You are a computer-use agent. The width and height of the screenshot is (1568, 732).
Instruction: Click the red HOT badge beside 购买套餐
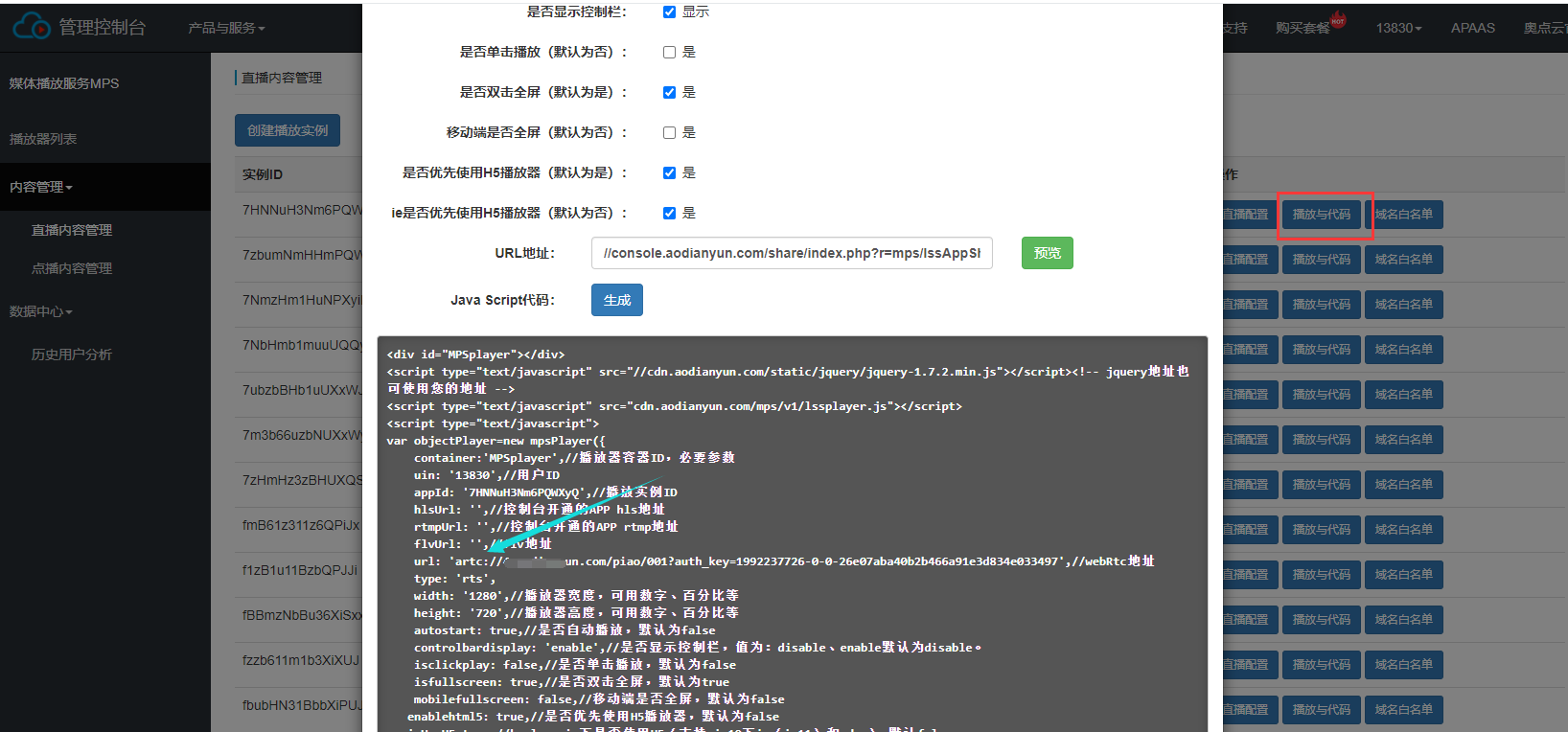[x=1338, y=20]
